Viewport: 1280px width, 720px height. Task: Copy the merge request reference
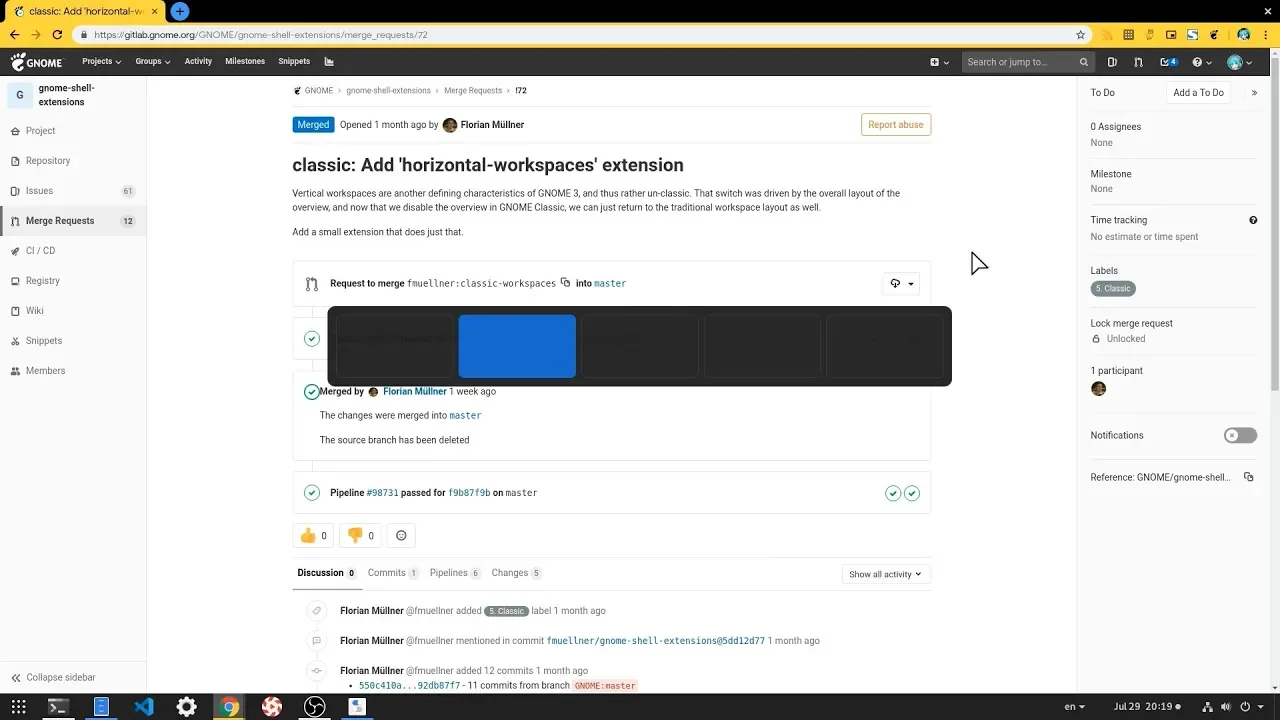(x=1248, y=478)
